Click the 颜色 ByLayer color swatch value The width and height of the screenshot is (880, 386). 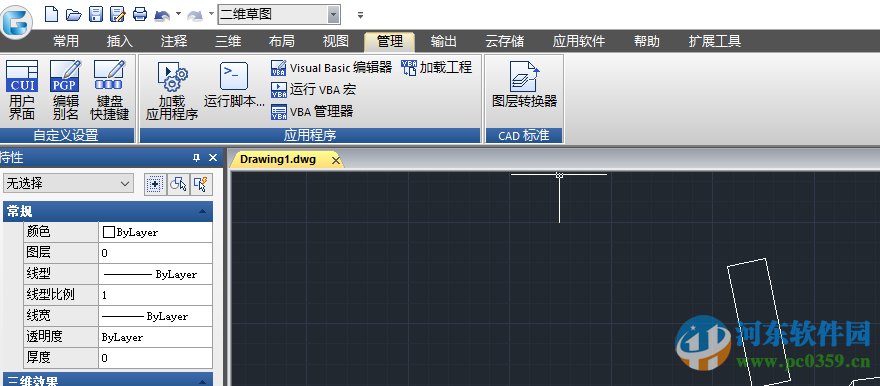(155, 232)
